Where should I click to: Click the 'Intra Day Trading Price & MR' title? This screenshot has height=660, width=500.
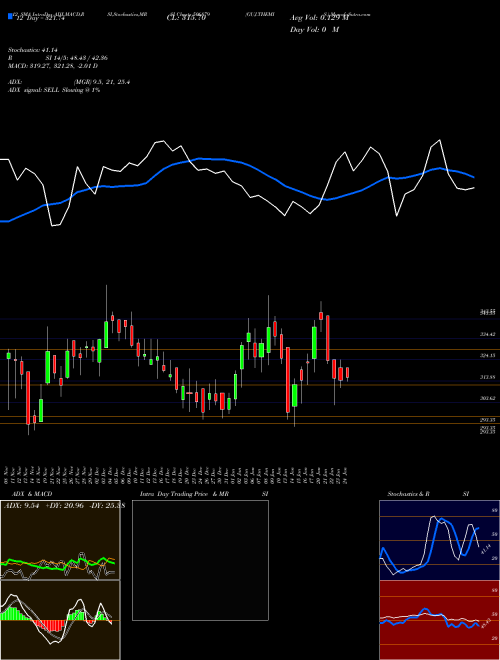(x=184, y=494)
